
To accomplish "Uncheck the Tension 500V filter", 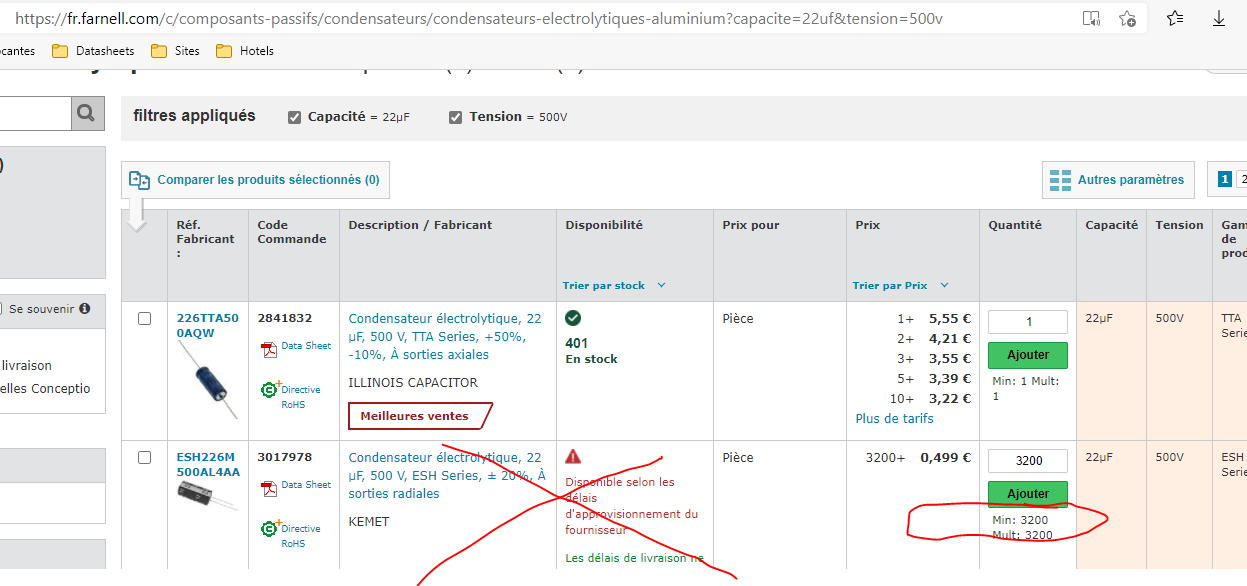I will [456, 117].
